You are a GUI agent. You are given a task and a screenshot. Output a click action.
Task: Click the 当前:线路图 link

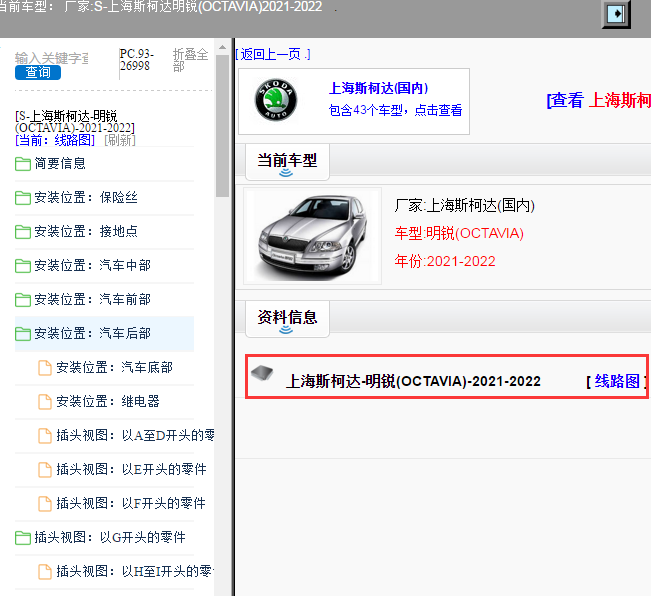pos(55,140)
